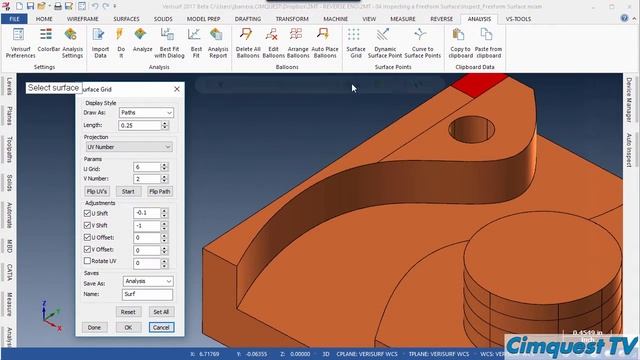Viewport: 640px width, 360px height.
Task: Open the Levels side panel tab
Action: [x=9, y=86]
